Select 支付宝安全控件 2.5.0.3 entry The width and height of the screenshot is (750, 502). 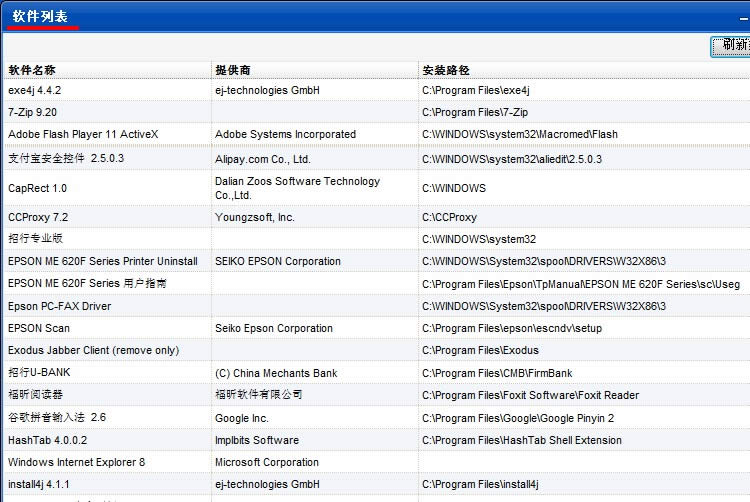[66, 158]
